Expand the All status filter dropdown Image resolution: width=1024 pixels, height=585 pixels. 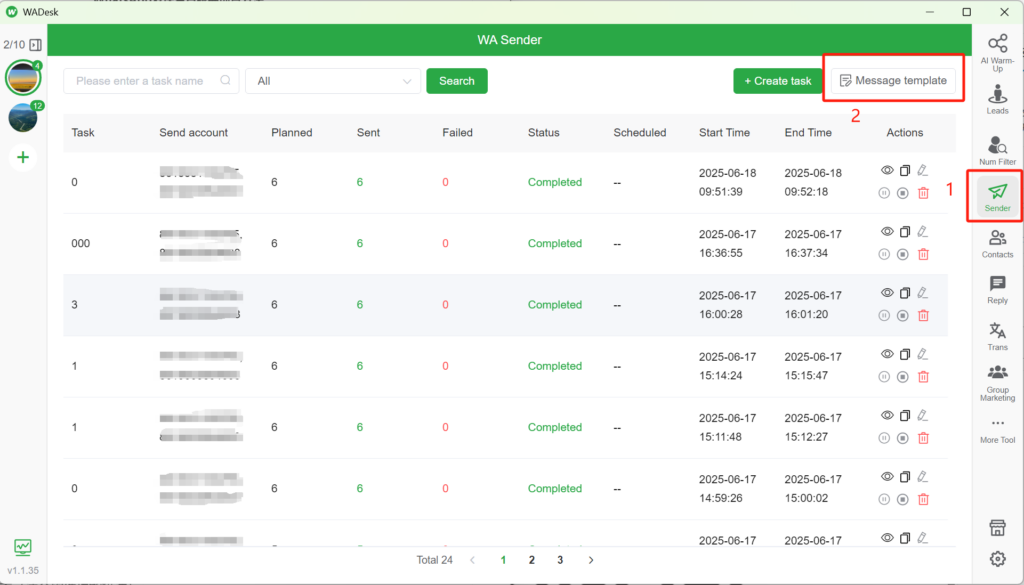tap(333, 81)
